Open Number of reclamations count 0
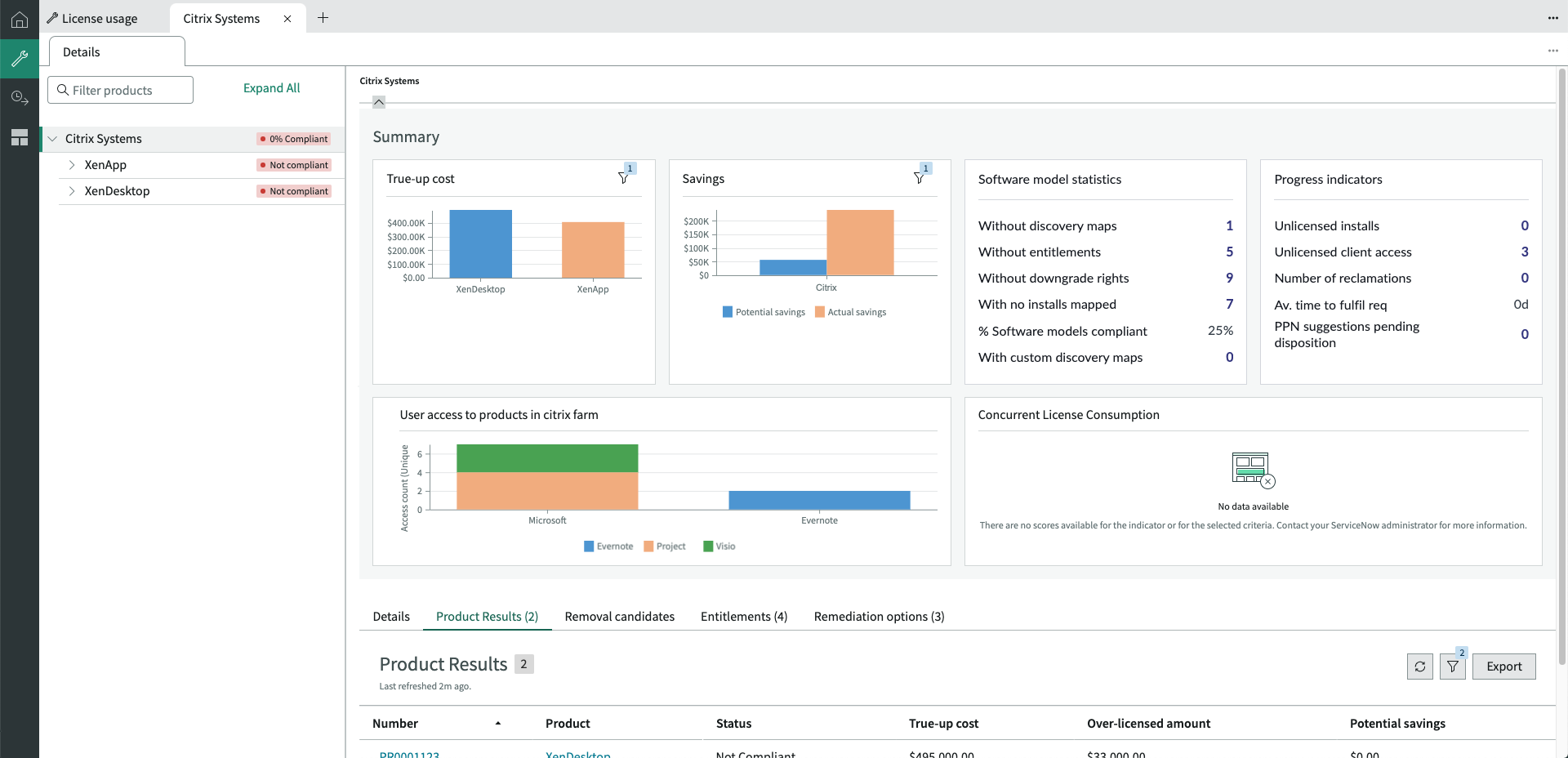1568x758 pixels. pos(1525,278)
